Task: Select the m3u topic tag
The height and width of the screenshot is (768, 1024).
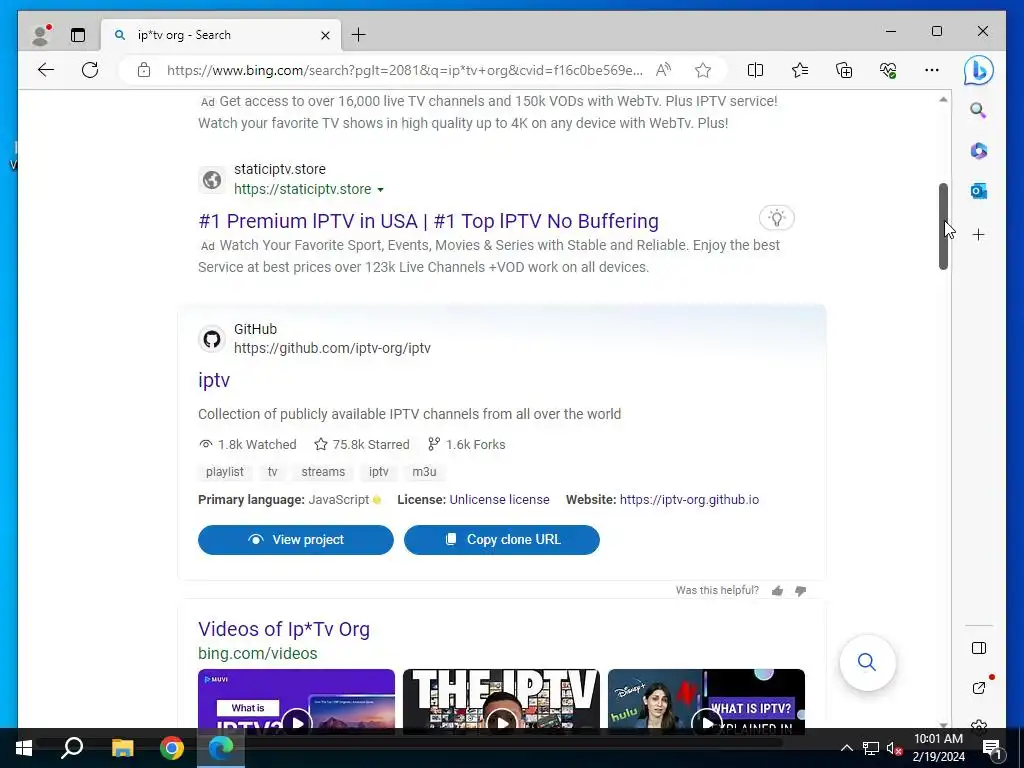Action: click(424, 472)
